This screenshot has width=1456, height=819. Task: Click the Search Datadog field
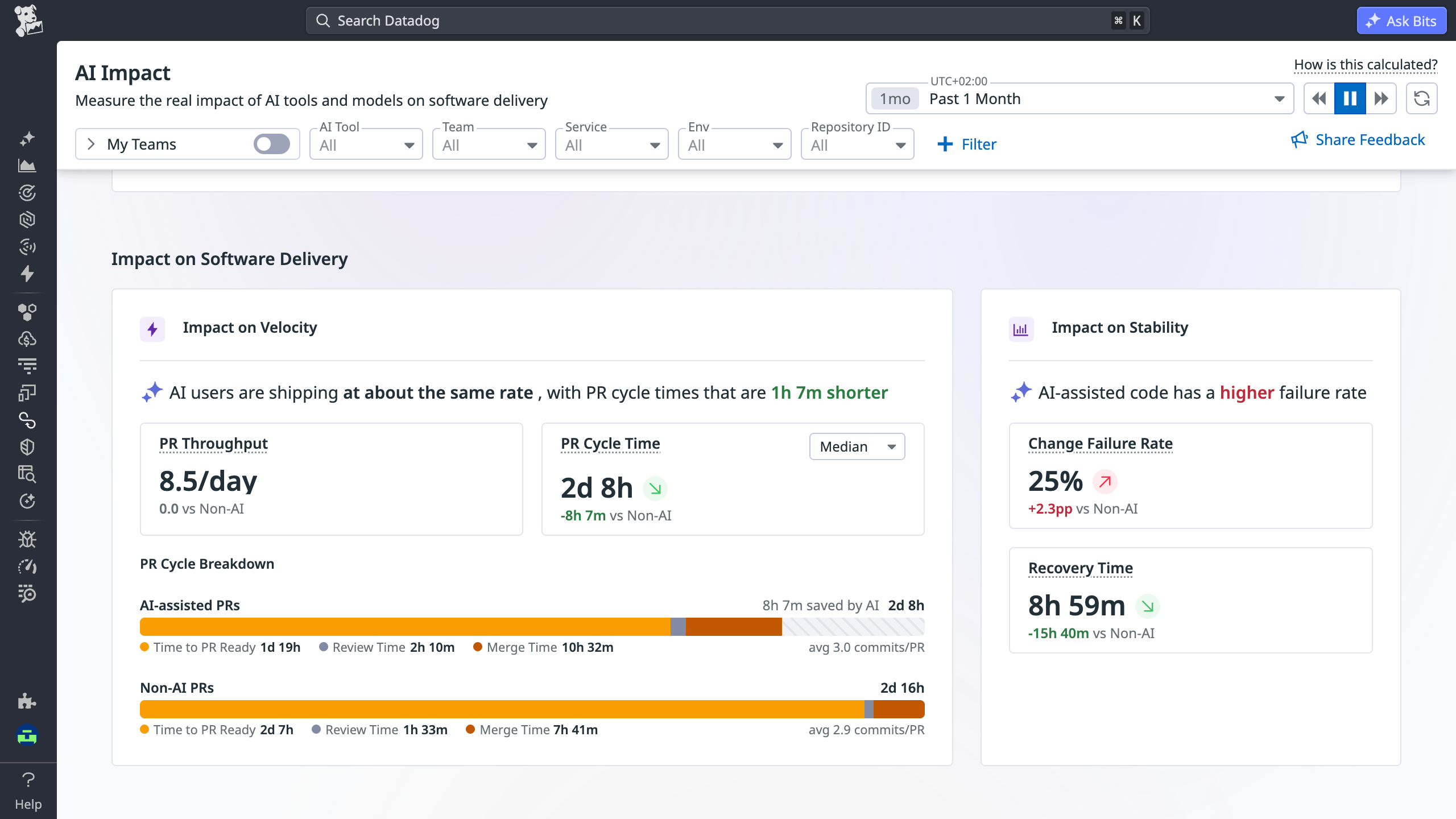pyautogui.click(x=728, y=20)
